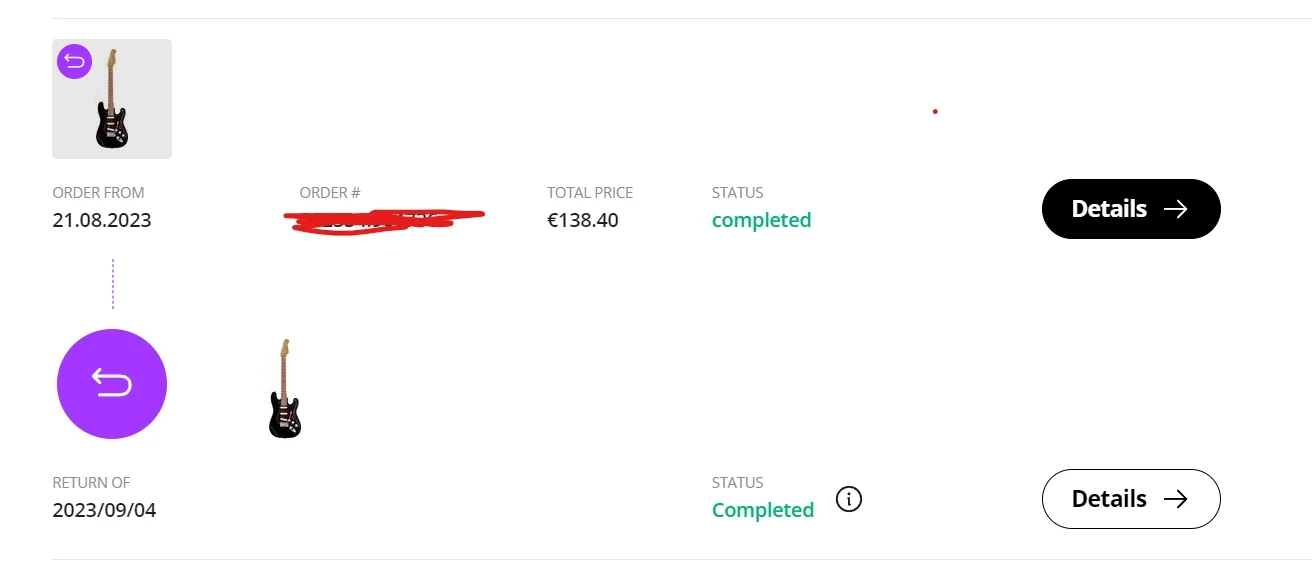Click the RETURN OF label

91,483
